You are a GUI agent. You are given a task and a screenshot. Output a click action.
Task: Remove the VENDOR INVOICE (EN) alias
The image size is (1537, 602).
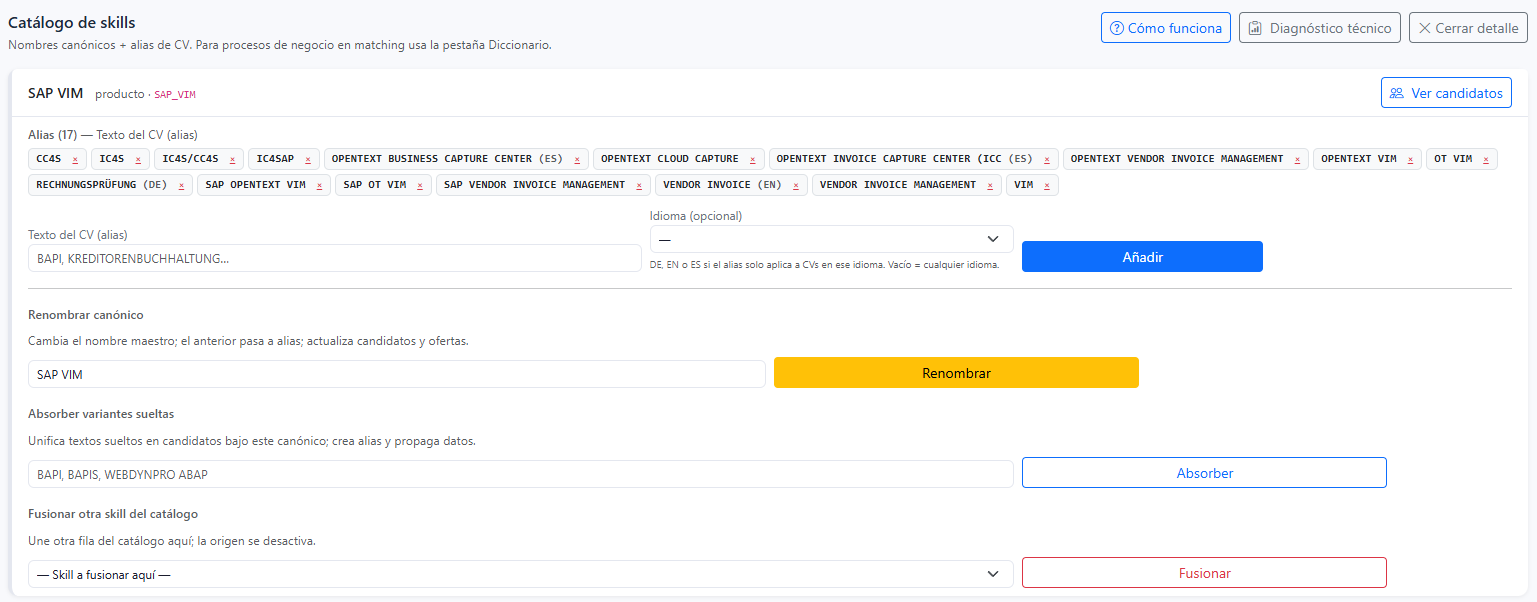point(795,185)
